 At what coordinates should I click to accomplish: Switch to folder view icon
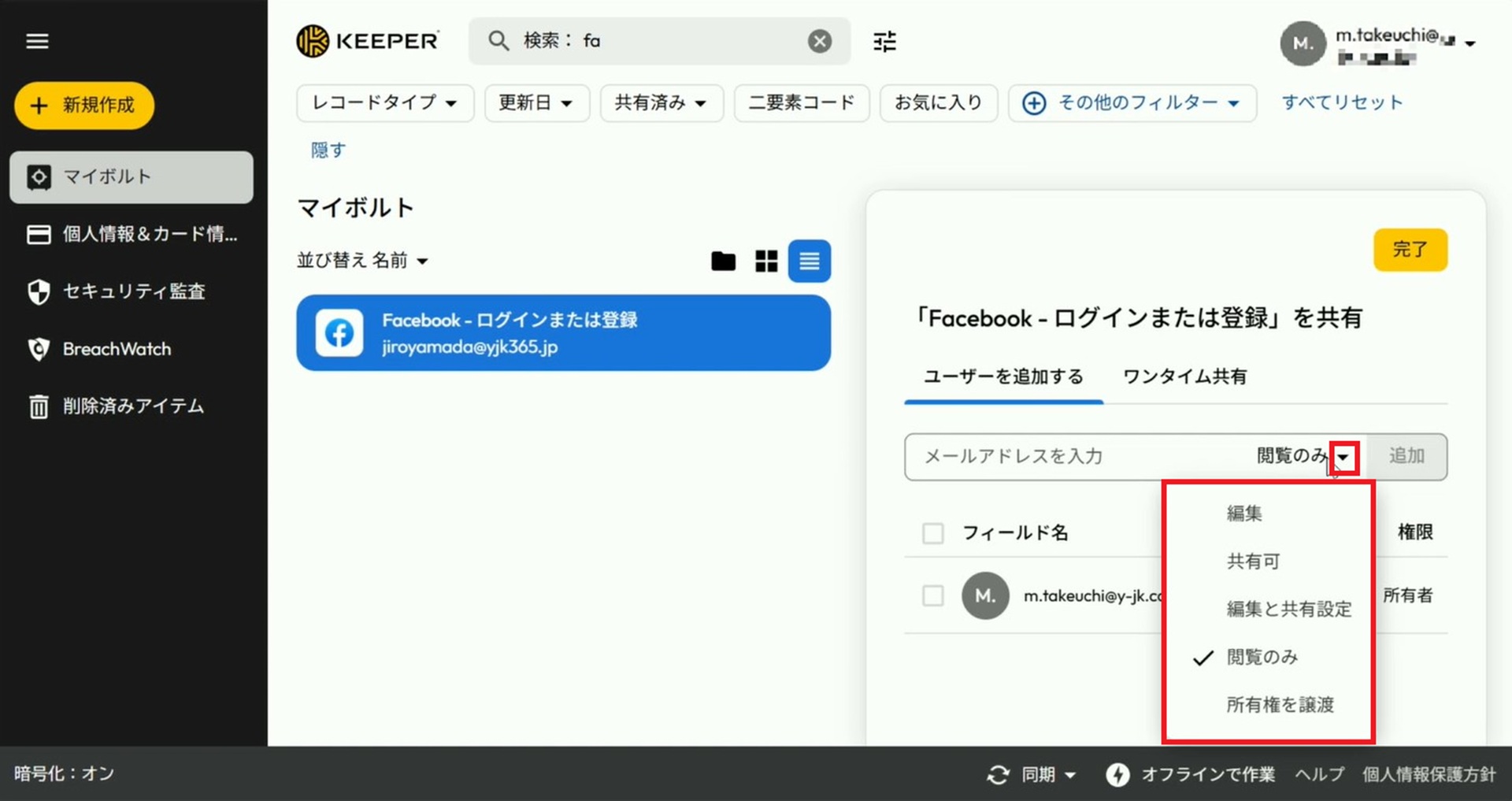[723, 261]
